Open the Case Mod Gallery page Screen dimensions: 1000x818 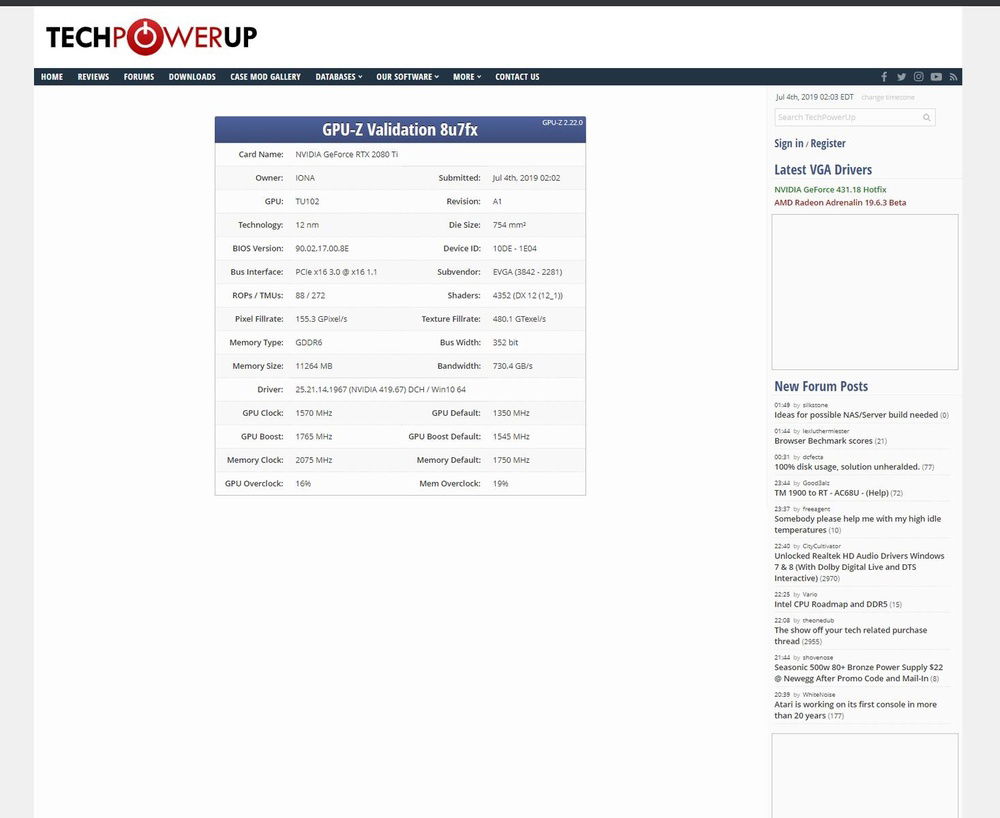point(265,77)
